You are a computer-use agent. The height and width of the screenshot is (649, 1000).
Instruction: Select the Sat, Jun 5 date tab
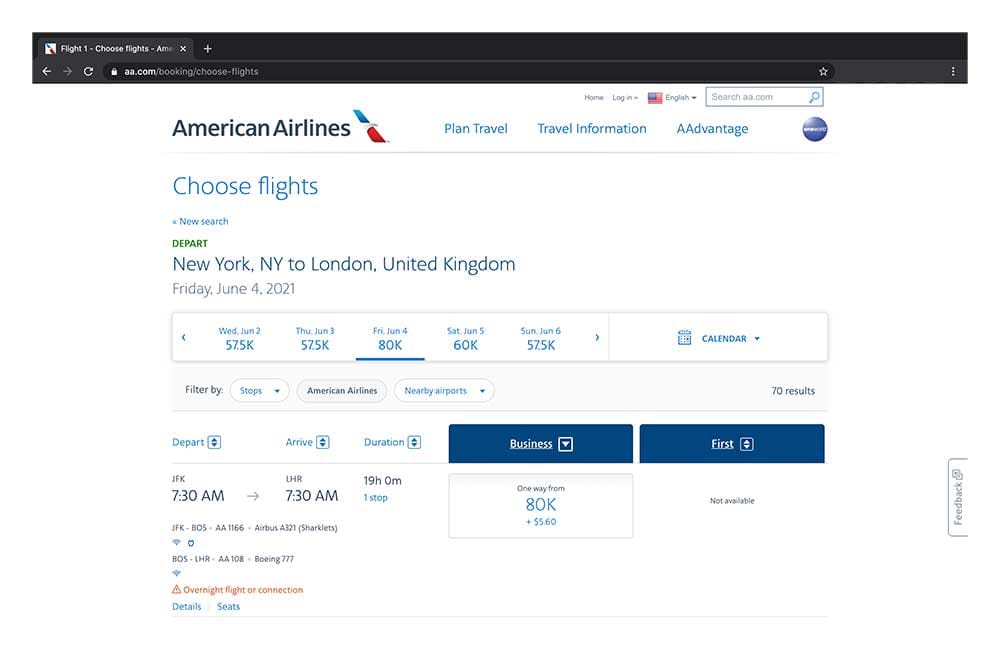point(466,338)
